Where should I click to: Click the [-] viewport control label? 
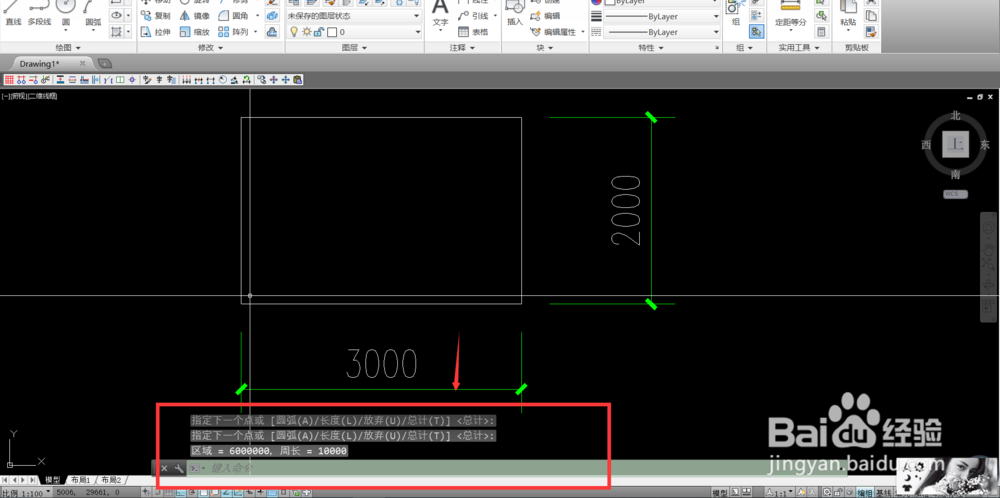click(x=5, y=96)
